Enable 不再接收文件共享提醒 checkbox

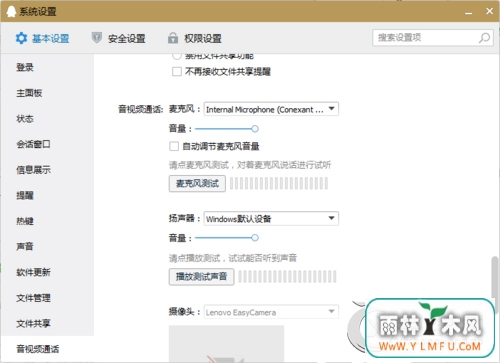(x=177, y=72)
